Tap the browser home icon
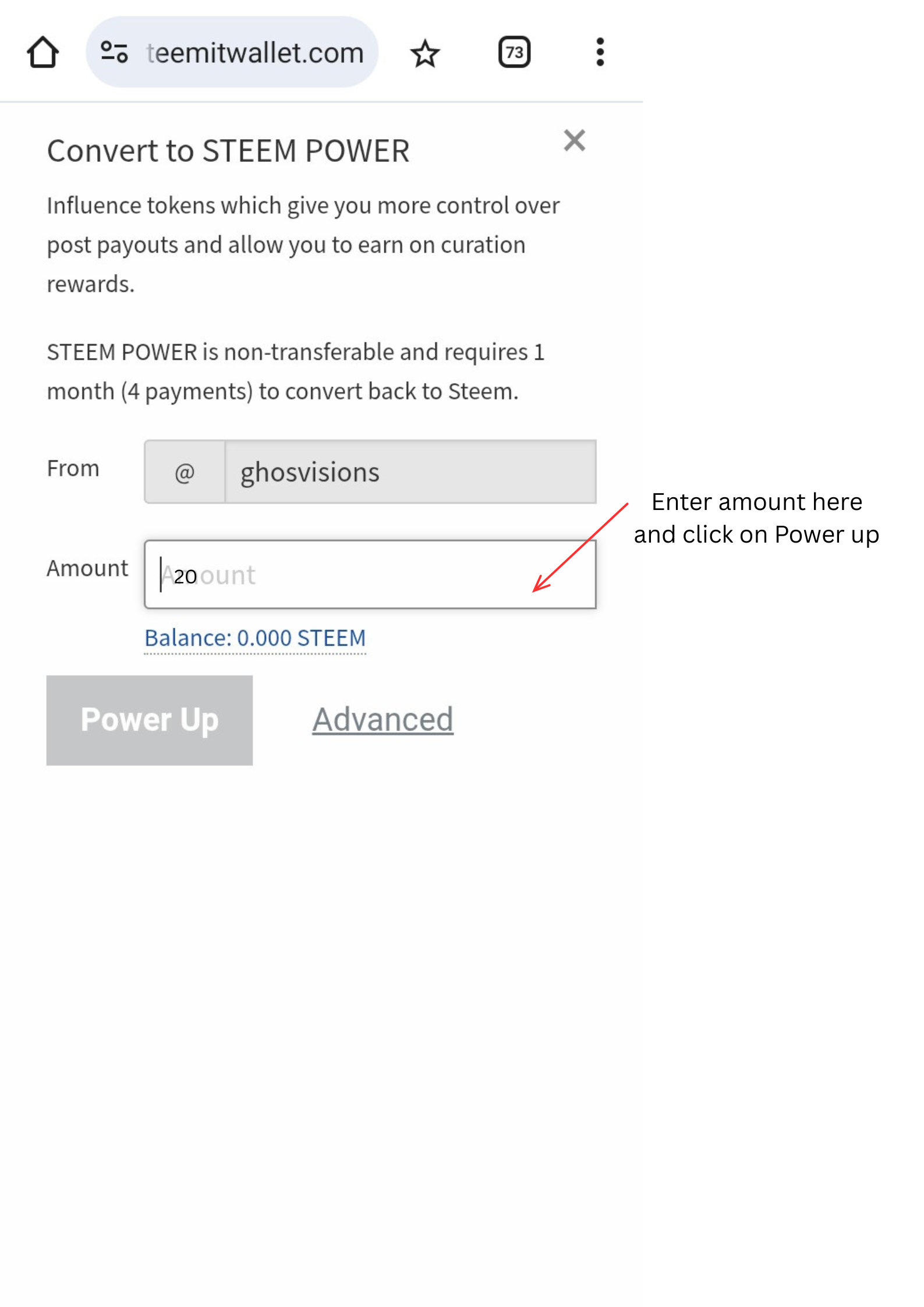This screenshot has height=1307, width=924. [43, 52]
